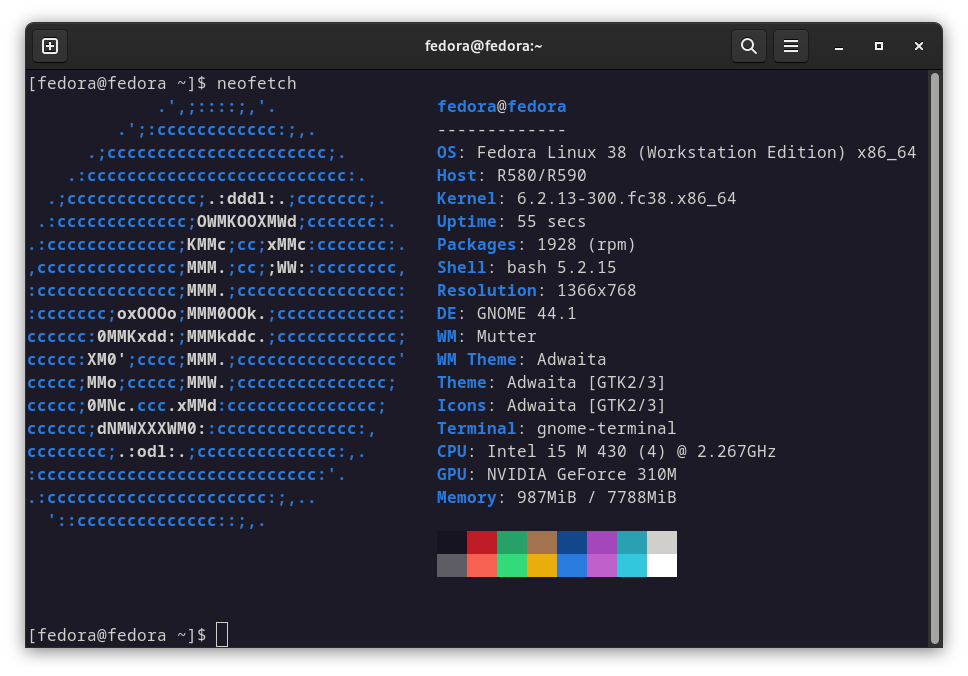Click the dashed separator under fedora@fedora
This screenshot has width=968, height=676.
[x=501, y=130]
